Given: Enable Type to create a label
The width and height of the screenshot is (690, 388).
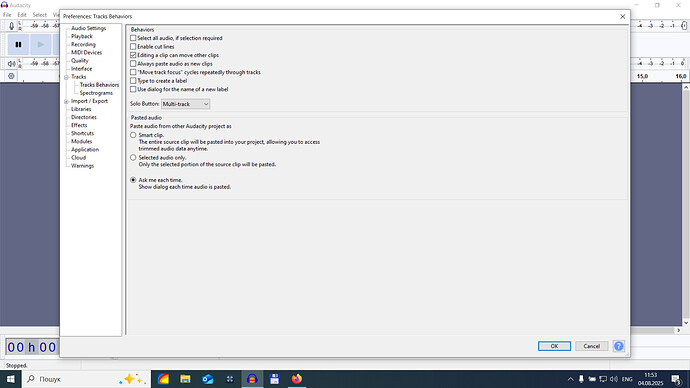Looking at the screenshot, I should coord(133,81).
